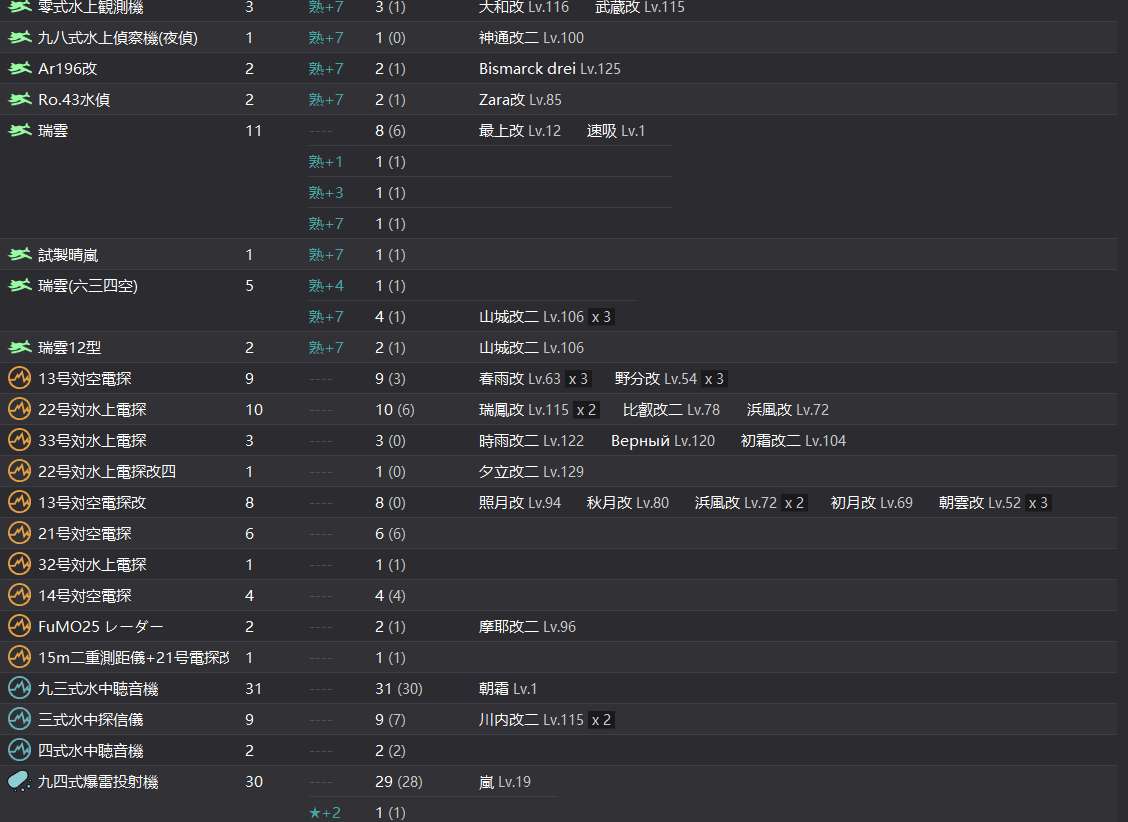
Task: Click the radar icon beside 15m二重測距儀+21号電探
Action: pyautogui.click(x=19, y=657)
